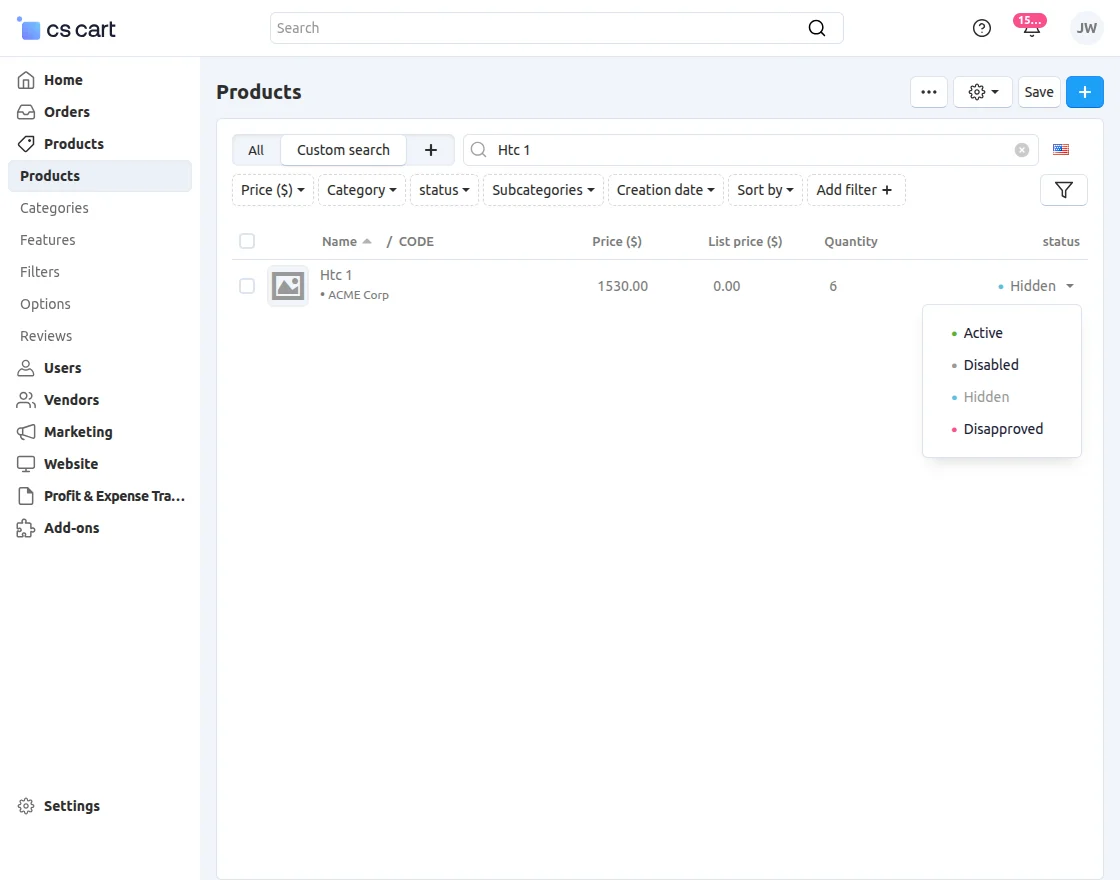Image resolution: width=1120 pixels, height=880 pixels.
Task: Select all products via header checkbox
Action: click(246, 241)
